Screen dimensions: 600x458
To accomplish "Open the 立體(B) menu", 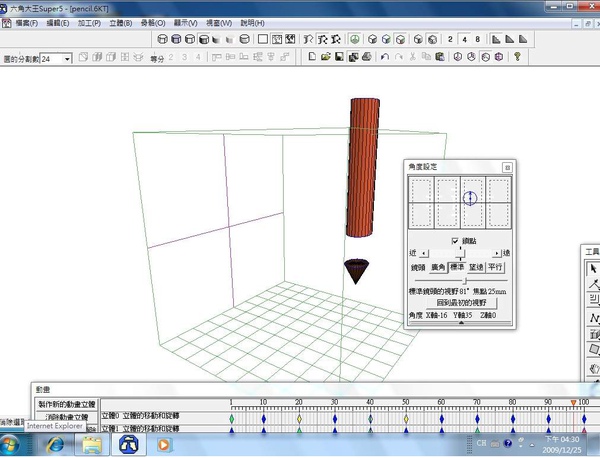I will click(121, 23).
